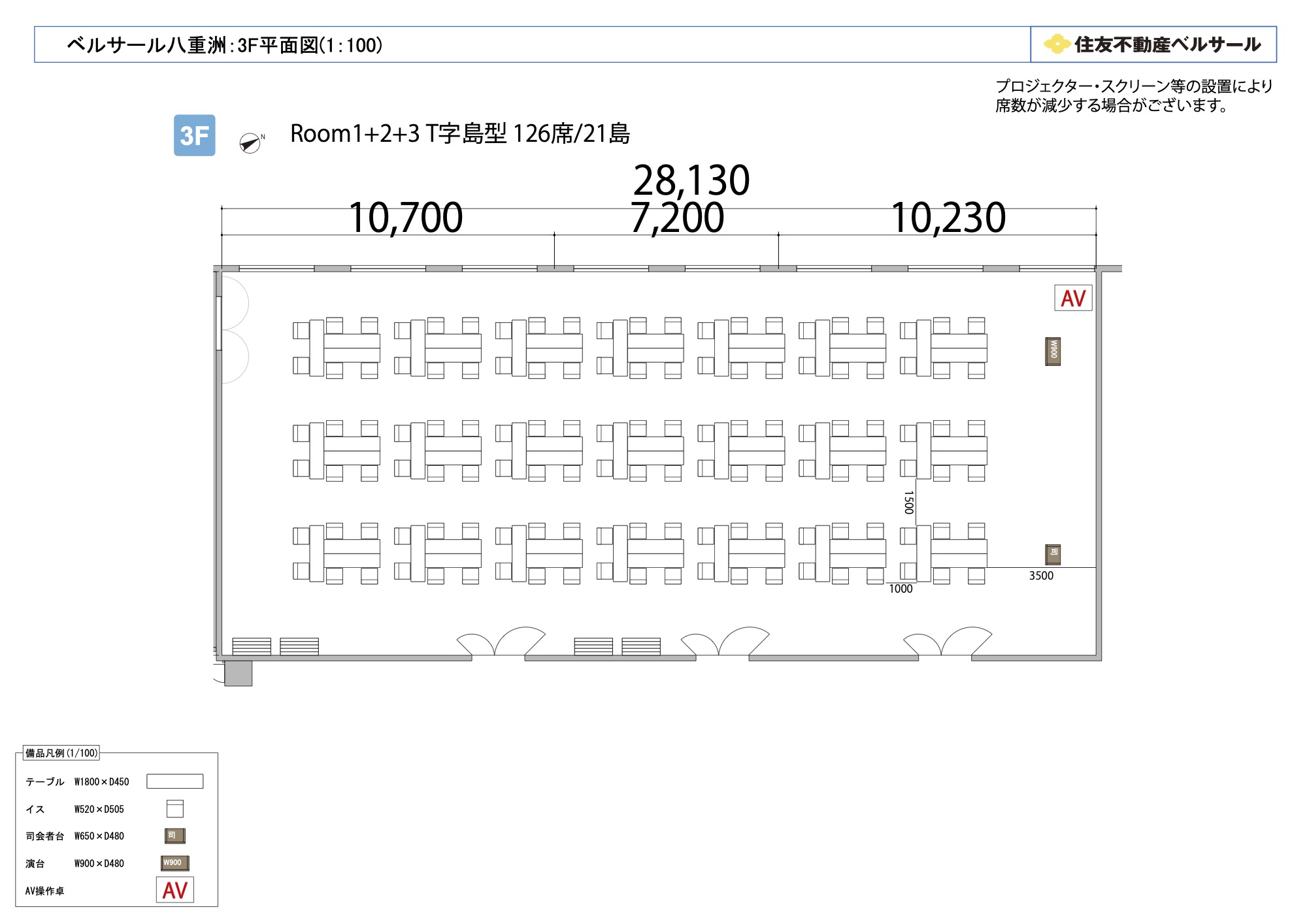This screenshot has height=924, width=1307.
Task: Click the W900 podium in the room
Action: click(1053, 352)
